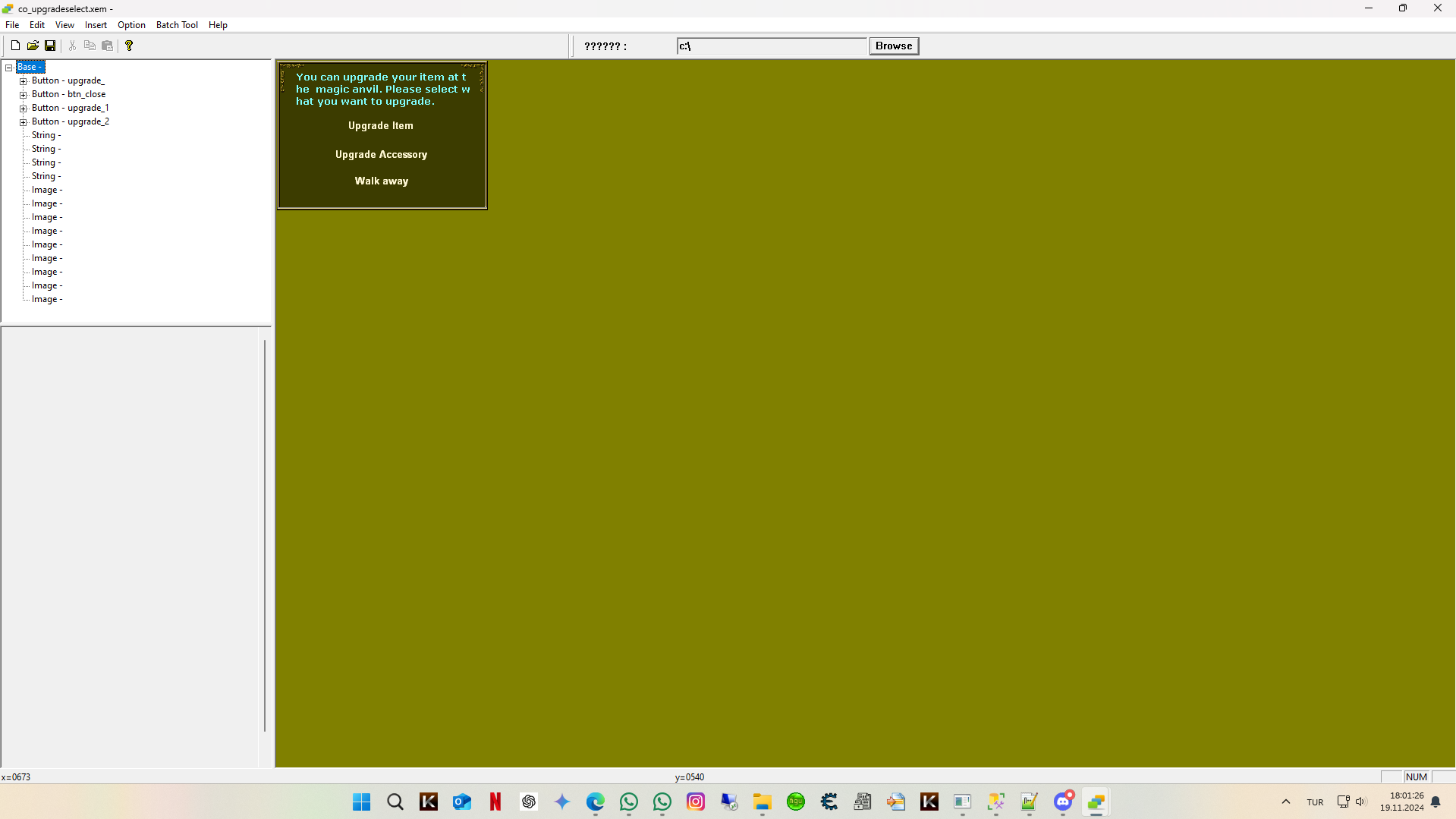Open the Insert menu
Viewport: 1456px width, 819px height.
95,24
